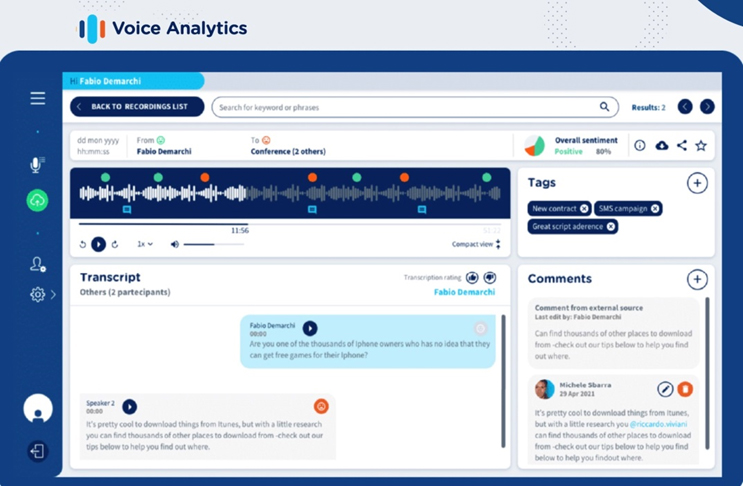Click the 'Results: 2' text
Image resolution: width=743 pixels, height=486 pixels.
tap(648, 108)
